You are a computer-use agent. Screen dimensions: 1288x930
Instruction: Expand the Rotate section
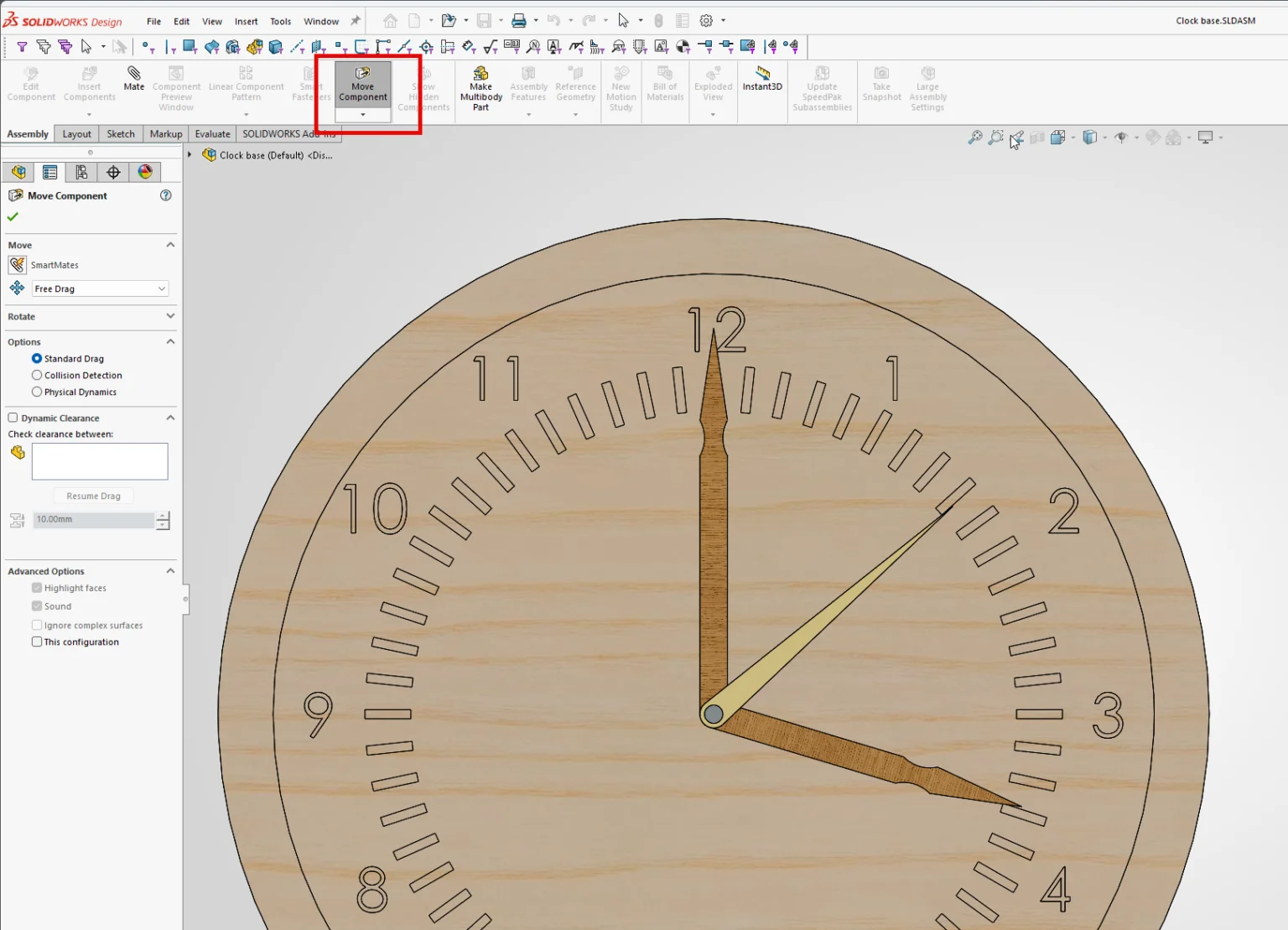170,316
